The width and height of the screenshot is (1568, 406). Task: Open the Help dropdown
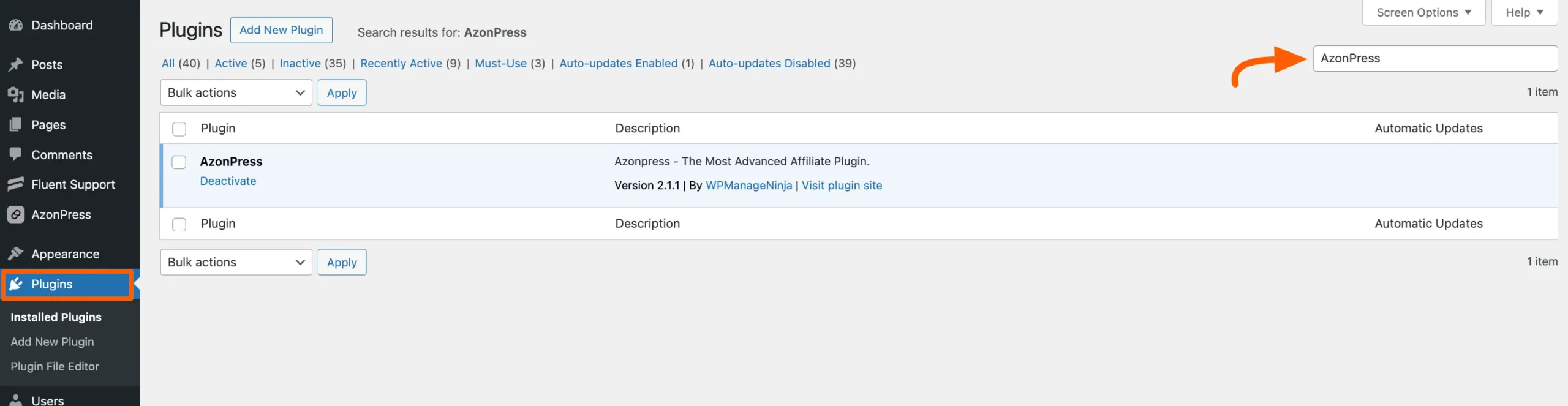pyautogui.click(x=1523, y=12)
